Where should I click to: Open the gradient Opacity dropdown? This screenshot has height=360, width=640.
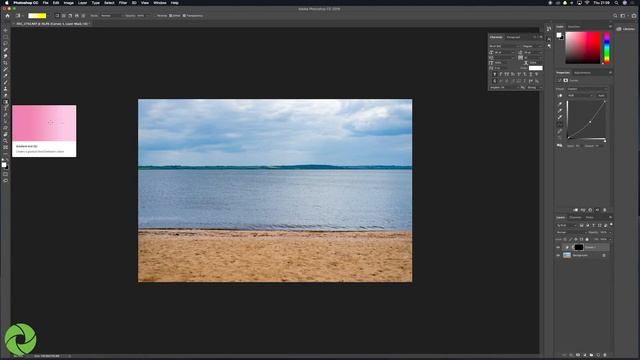[142, 16]
